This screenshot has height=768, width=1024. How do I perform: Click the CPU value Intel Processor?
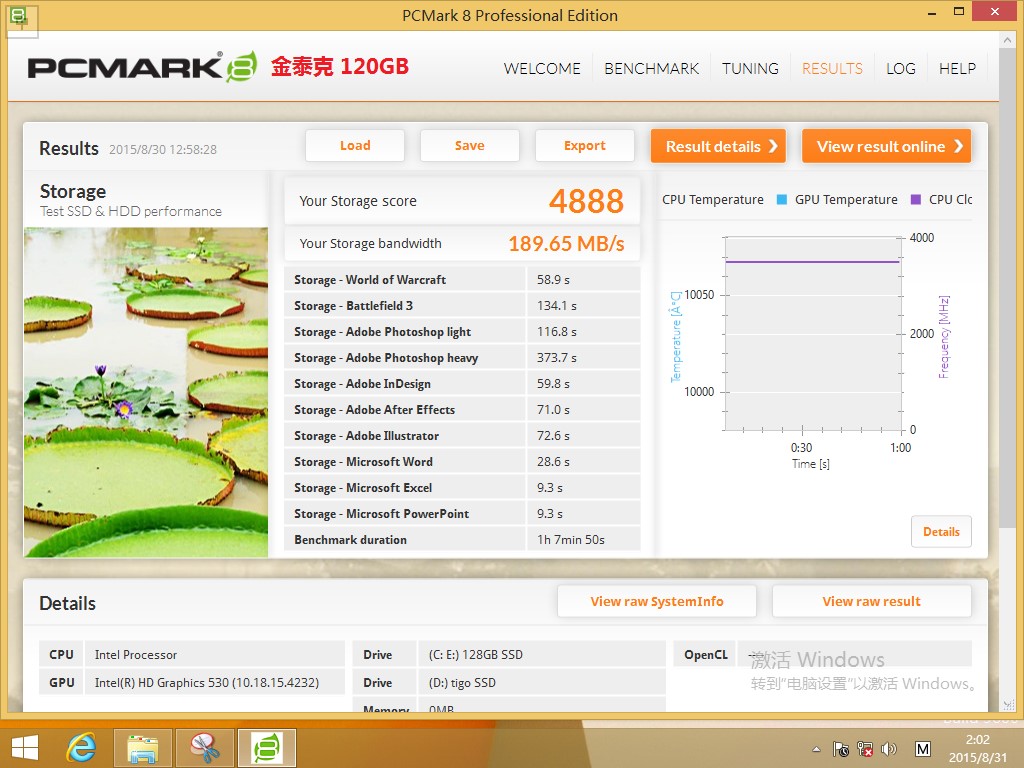pos(136,654)
